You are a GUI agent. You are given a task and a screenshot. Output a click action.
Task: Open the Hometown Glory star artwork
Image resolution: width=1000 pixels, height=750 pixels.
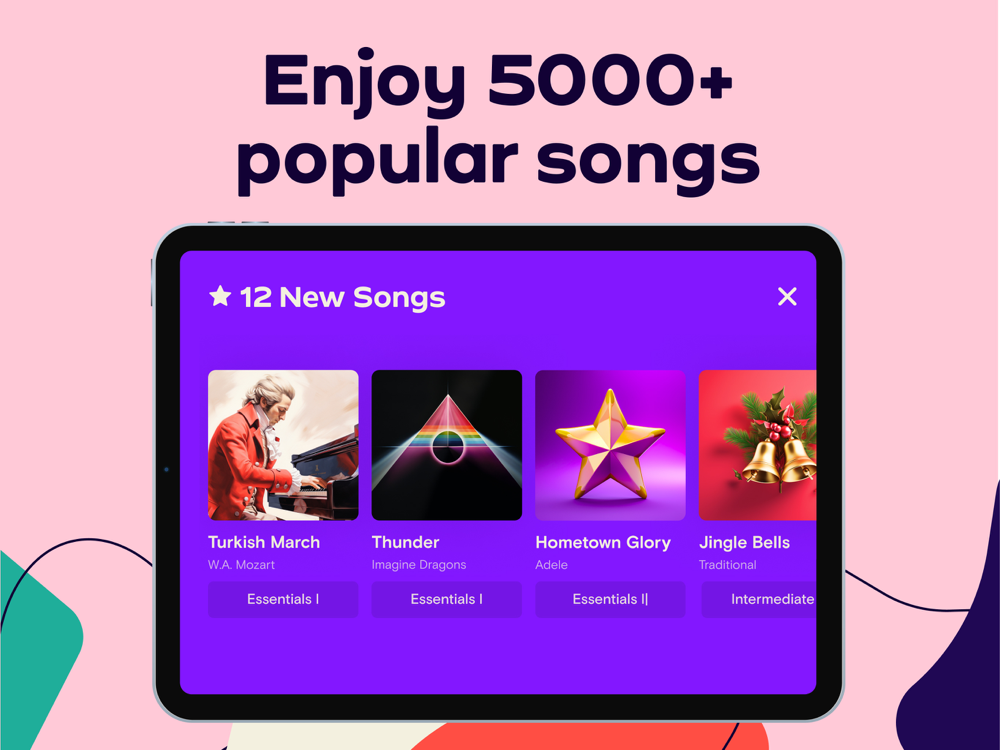click(x=610, y=445)
